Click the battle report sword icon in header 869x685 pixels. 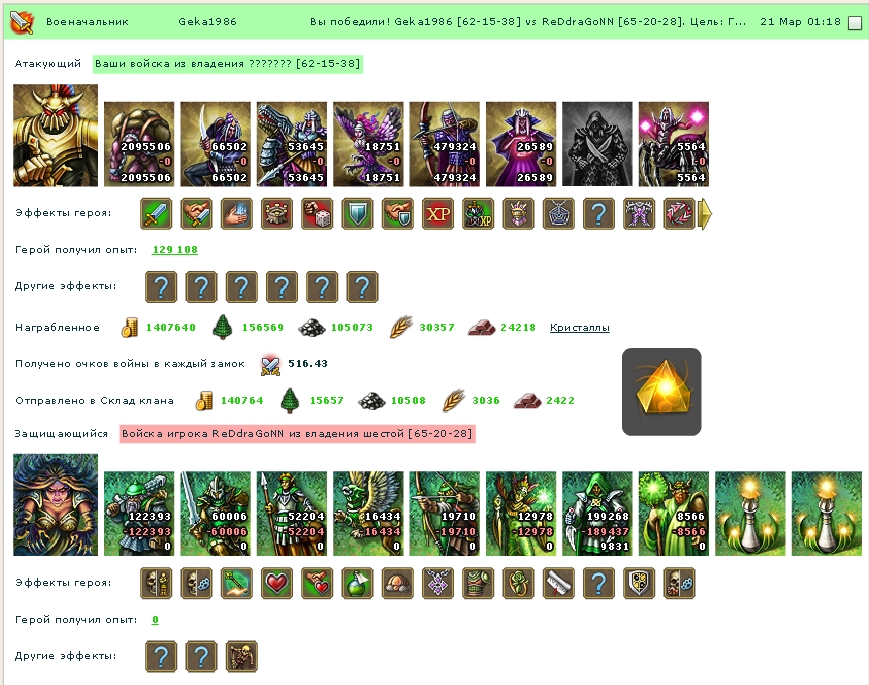(22, 22)
